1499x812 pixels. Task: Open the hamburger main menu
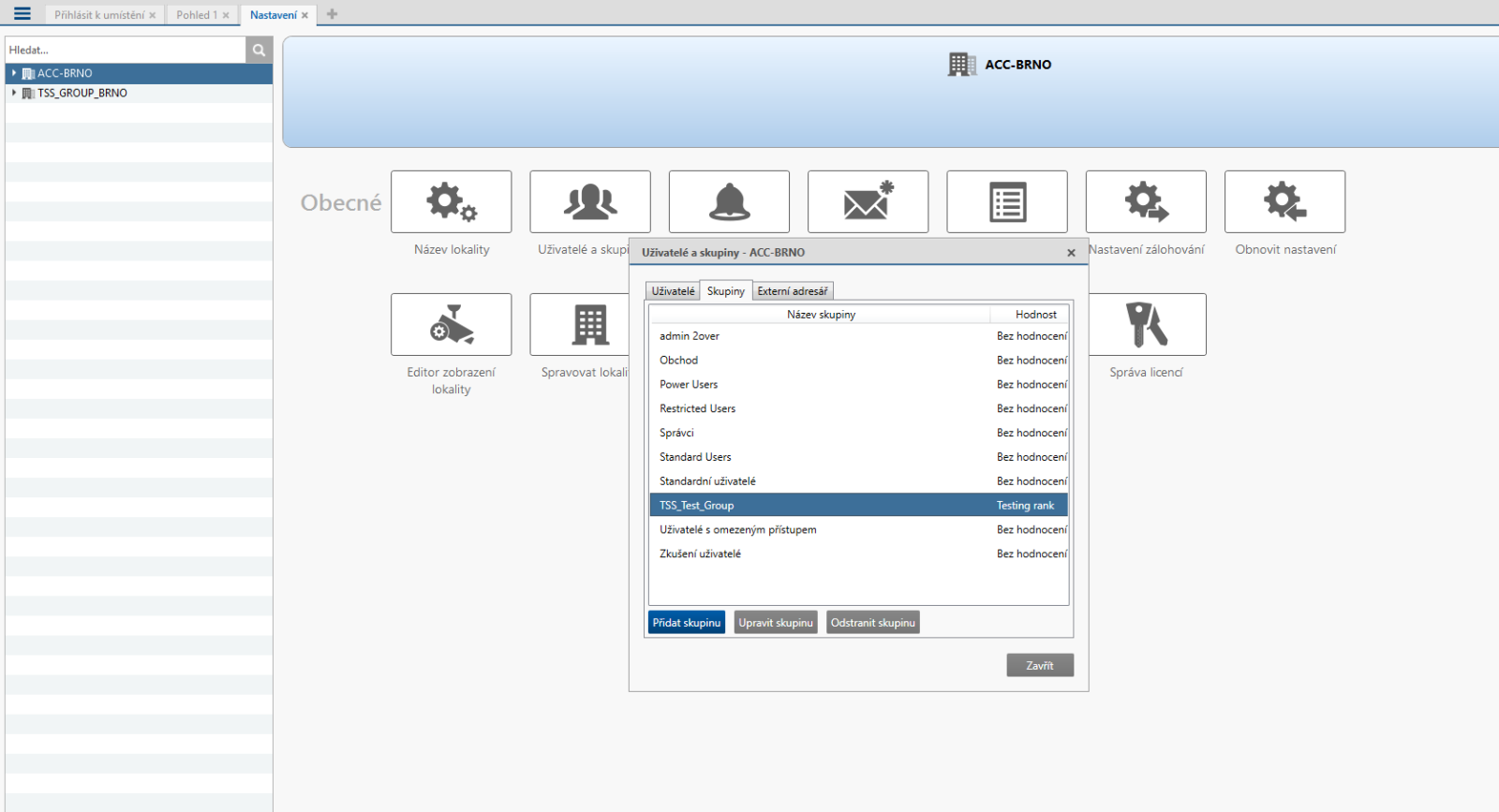point(22,14)
